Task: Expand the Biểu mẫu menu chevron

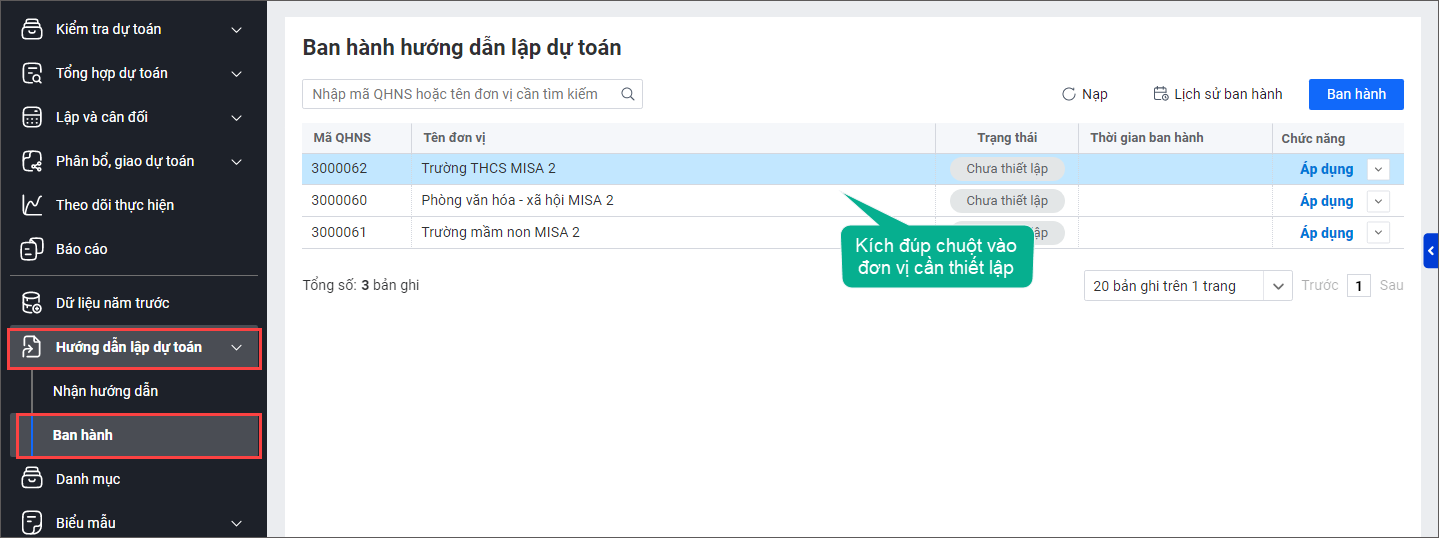Action: tap(237, 523)
